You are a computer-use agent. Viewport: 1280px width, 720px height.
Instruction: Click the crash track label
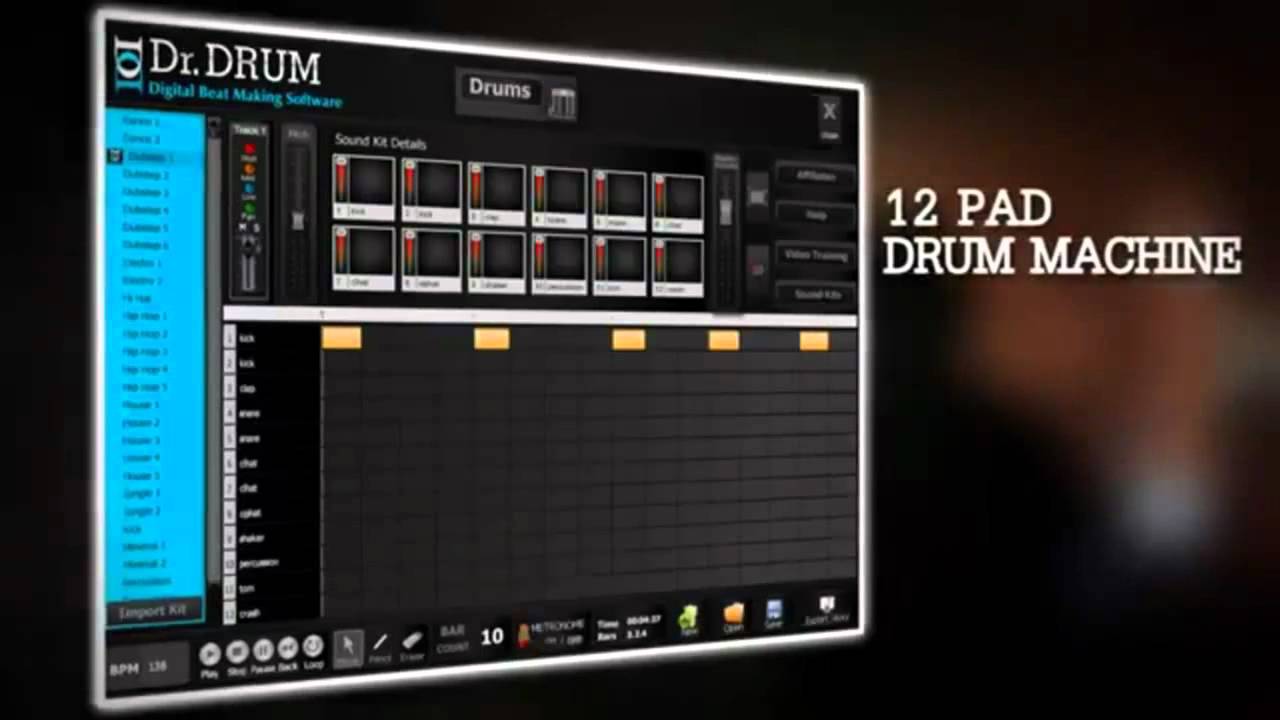click(249, 612)
